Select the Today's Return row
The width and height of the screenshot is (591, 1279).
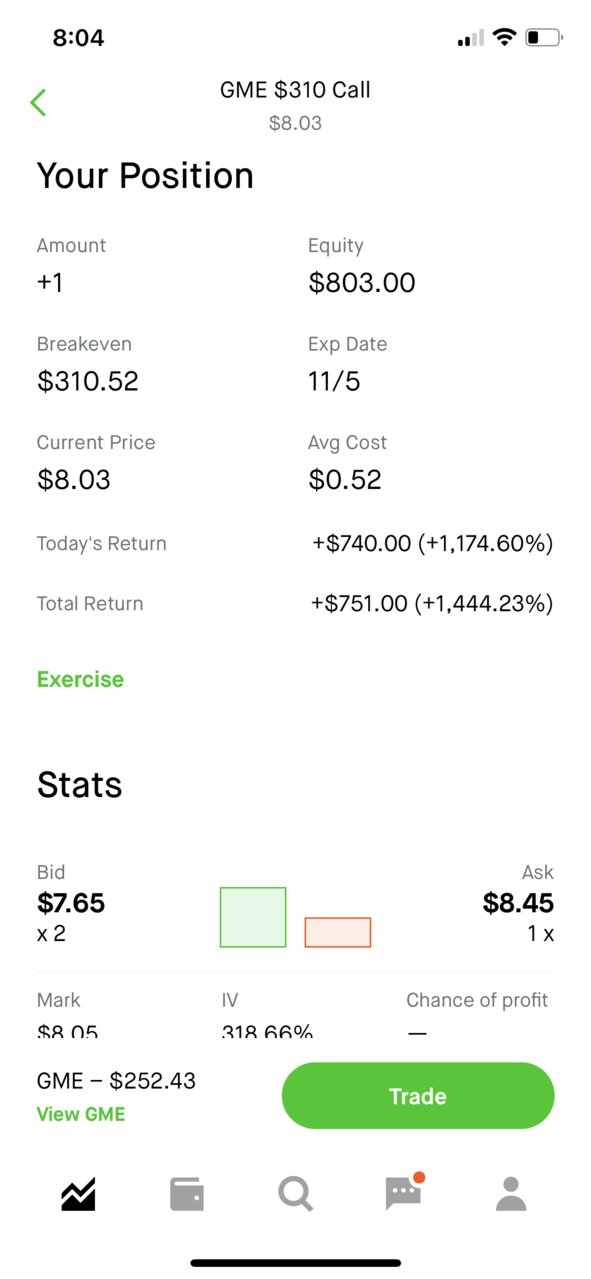point(295,543)
